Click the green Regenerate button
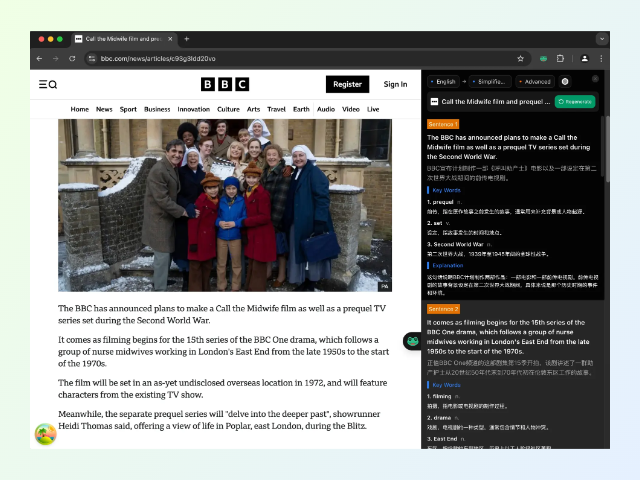 (x=575, y=102)
